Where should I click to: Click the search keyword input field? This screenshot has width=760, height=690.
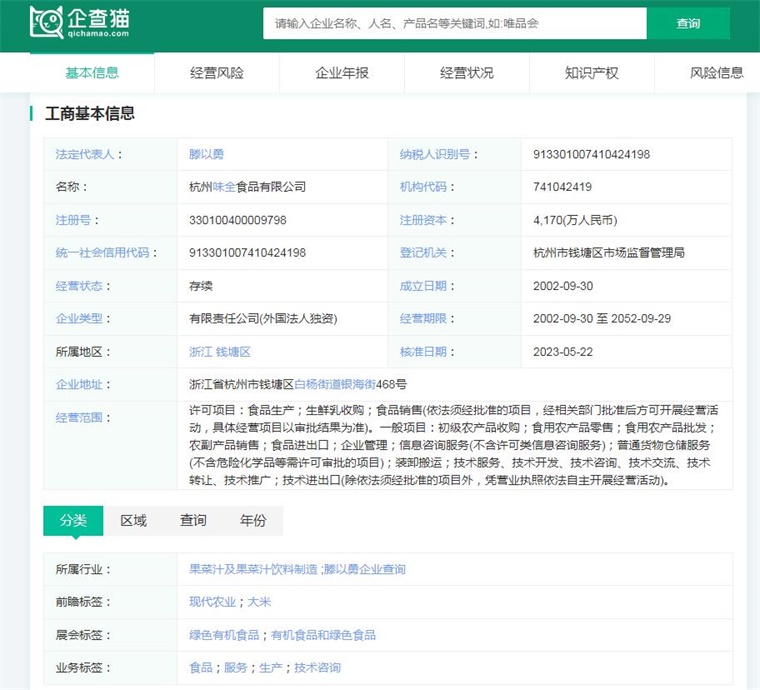455,23
